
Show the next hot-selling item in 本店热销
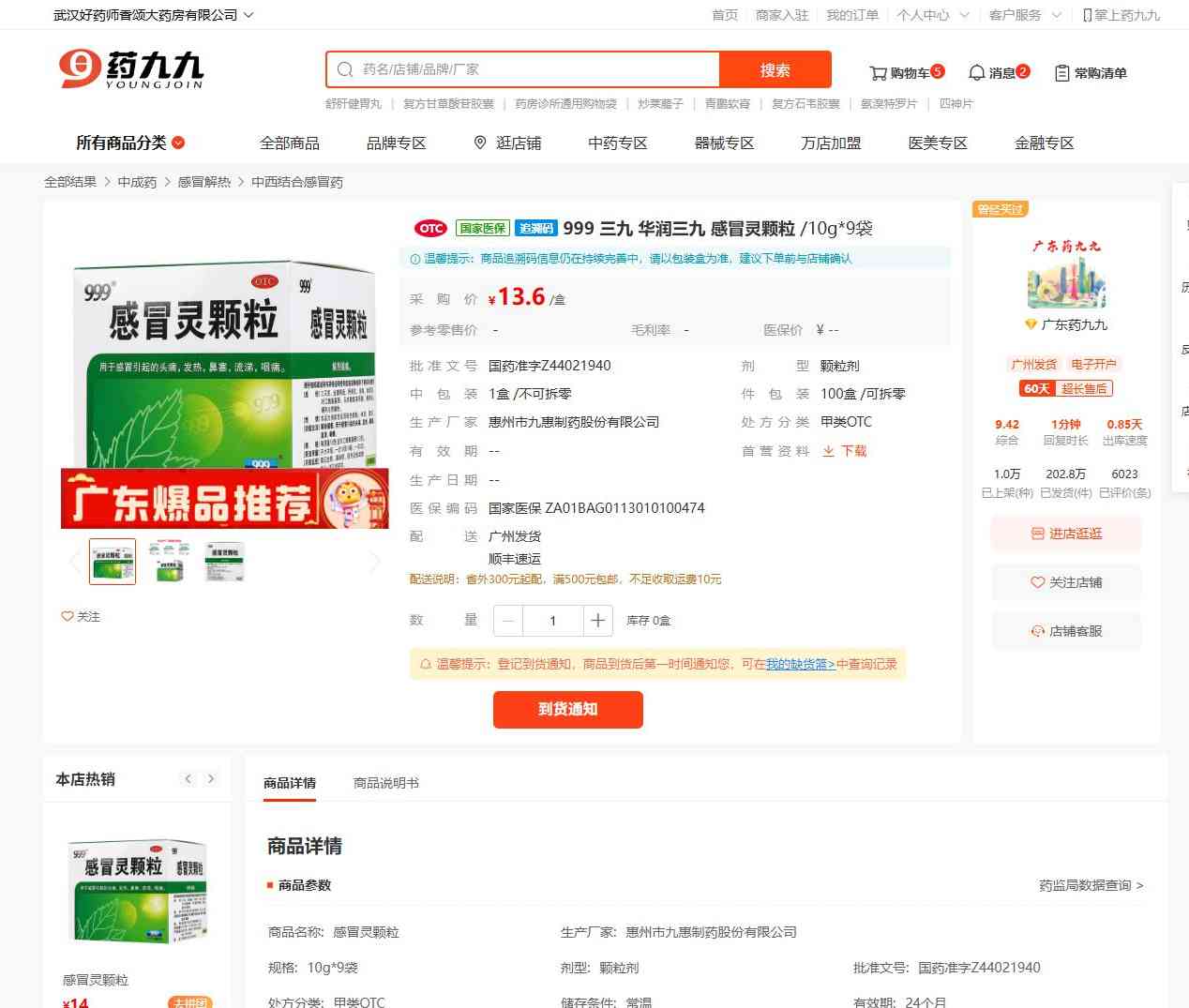211,779
